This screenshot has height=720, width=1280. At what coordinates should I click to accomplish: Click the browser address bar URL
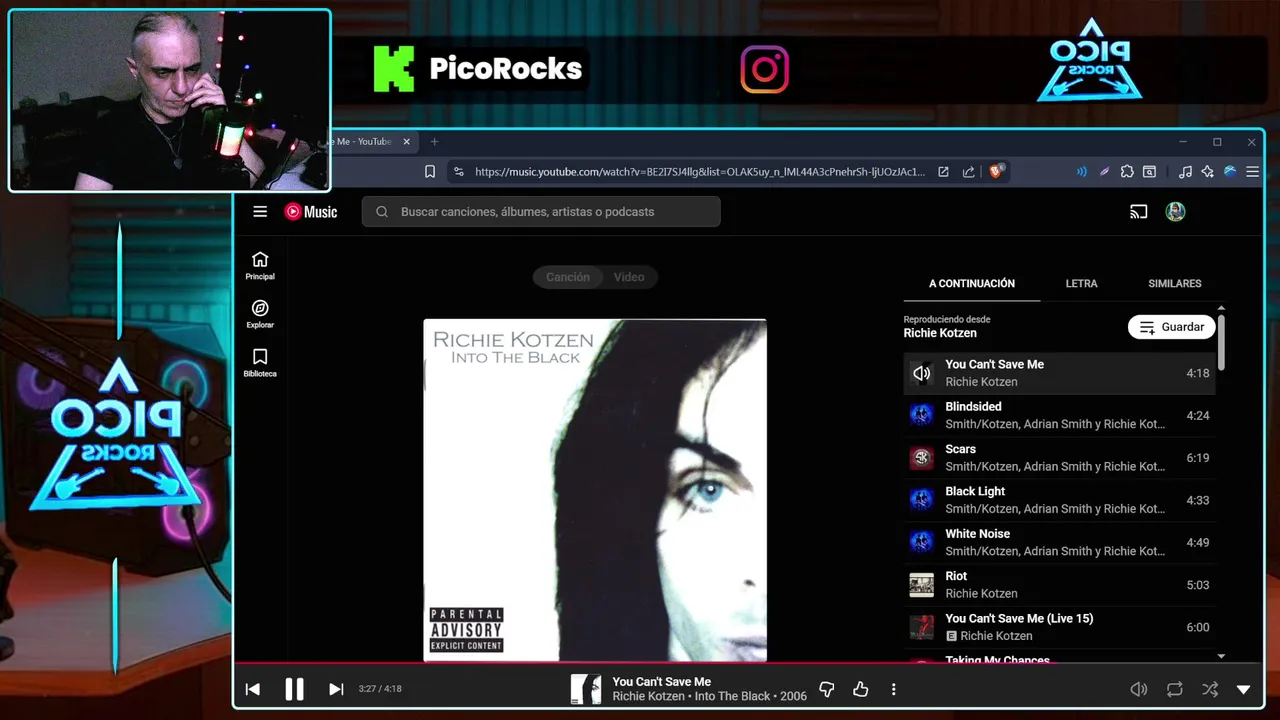[x=699, y=172]
